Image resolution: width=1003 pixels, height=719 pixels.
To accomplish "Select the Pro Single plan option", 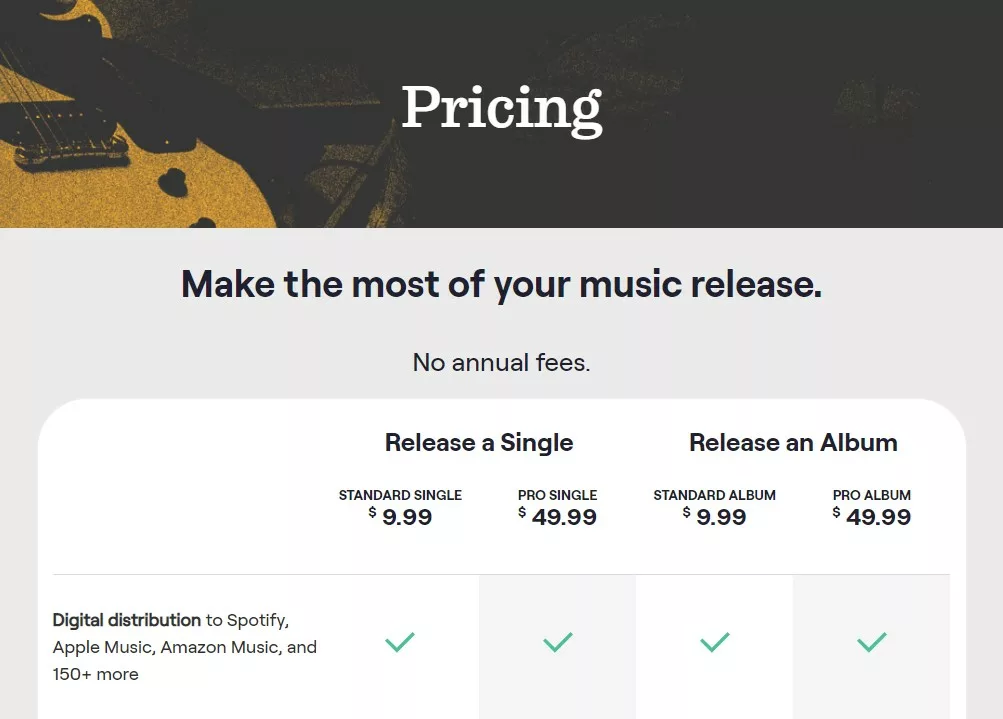I will pyautogui.click(x=557, y=507).
